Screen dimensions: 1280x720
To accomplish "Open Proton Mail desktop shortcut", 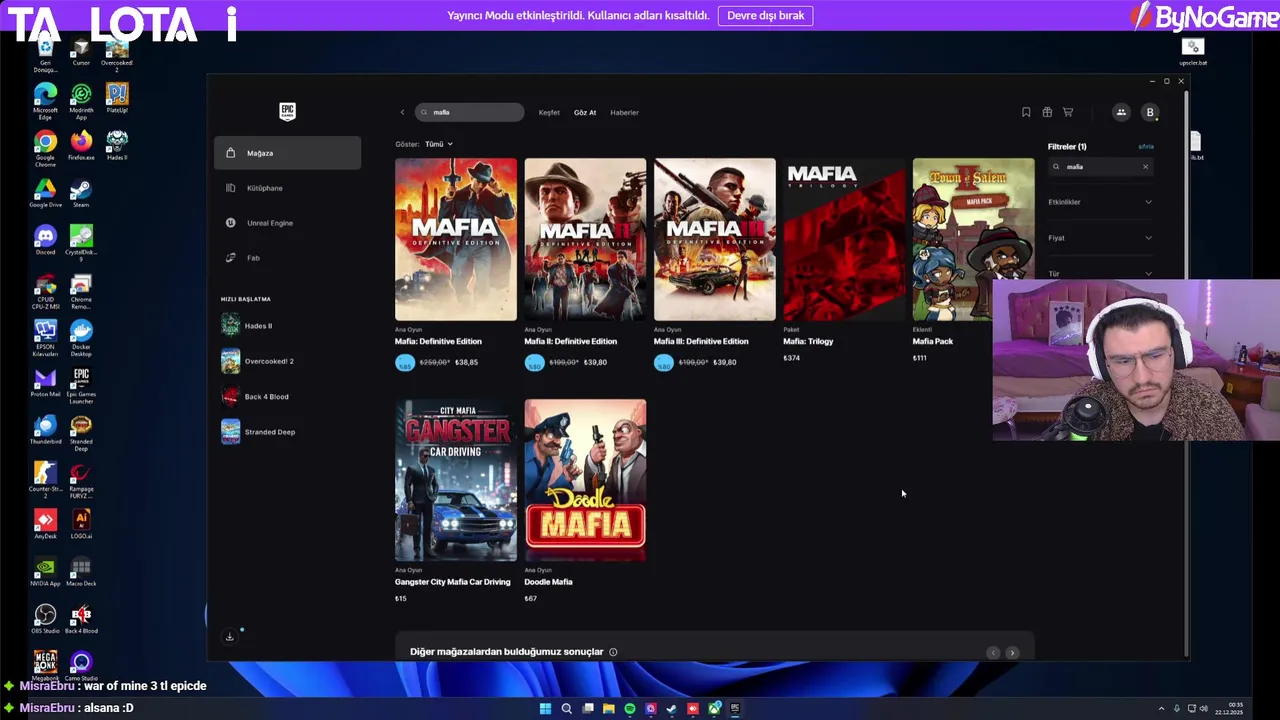I will click(x=45, y=383).
